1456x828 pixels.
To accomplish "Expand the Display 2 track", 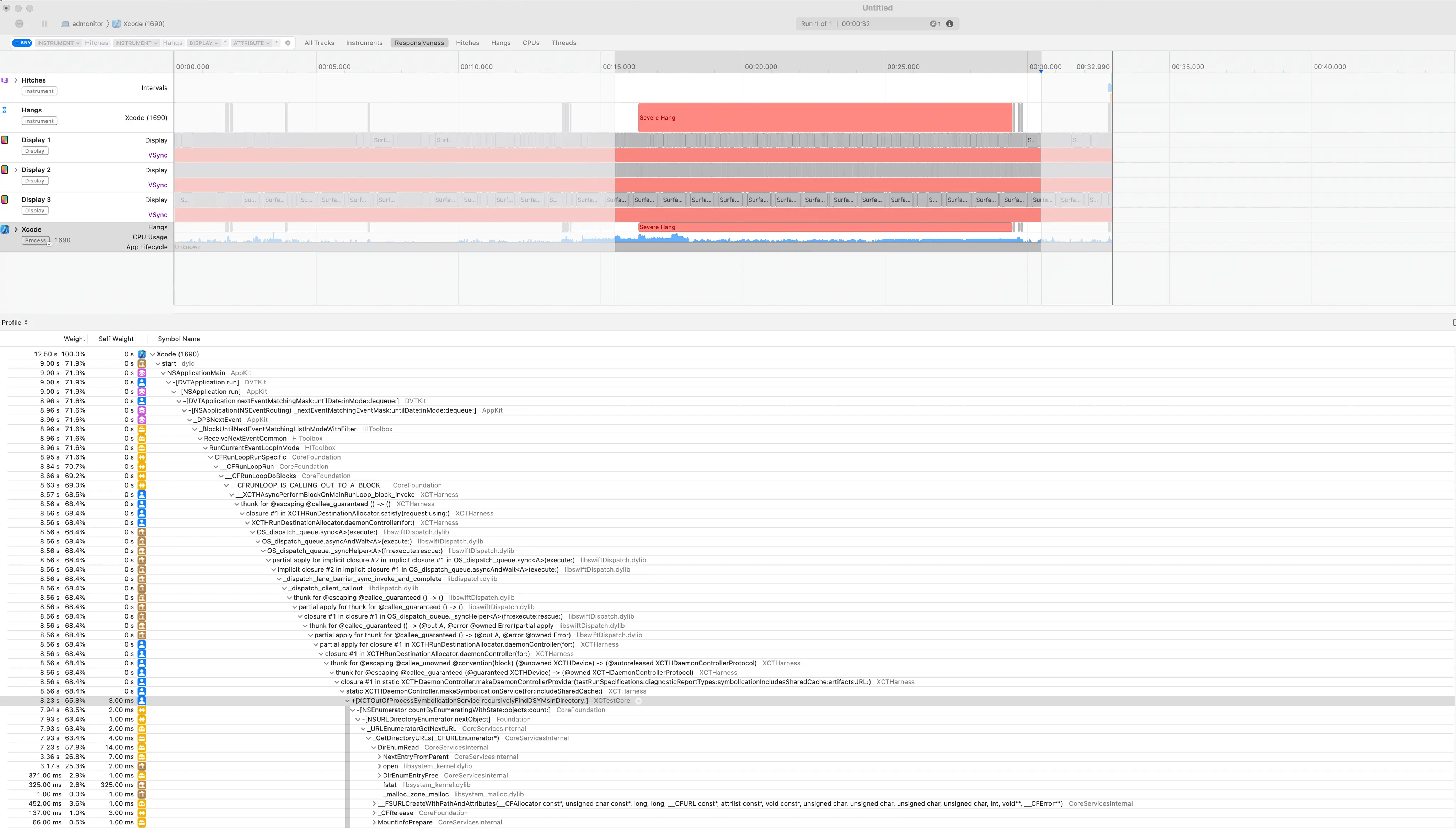I will pos(16,169).
